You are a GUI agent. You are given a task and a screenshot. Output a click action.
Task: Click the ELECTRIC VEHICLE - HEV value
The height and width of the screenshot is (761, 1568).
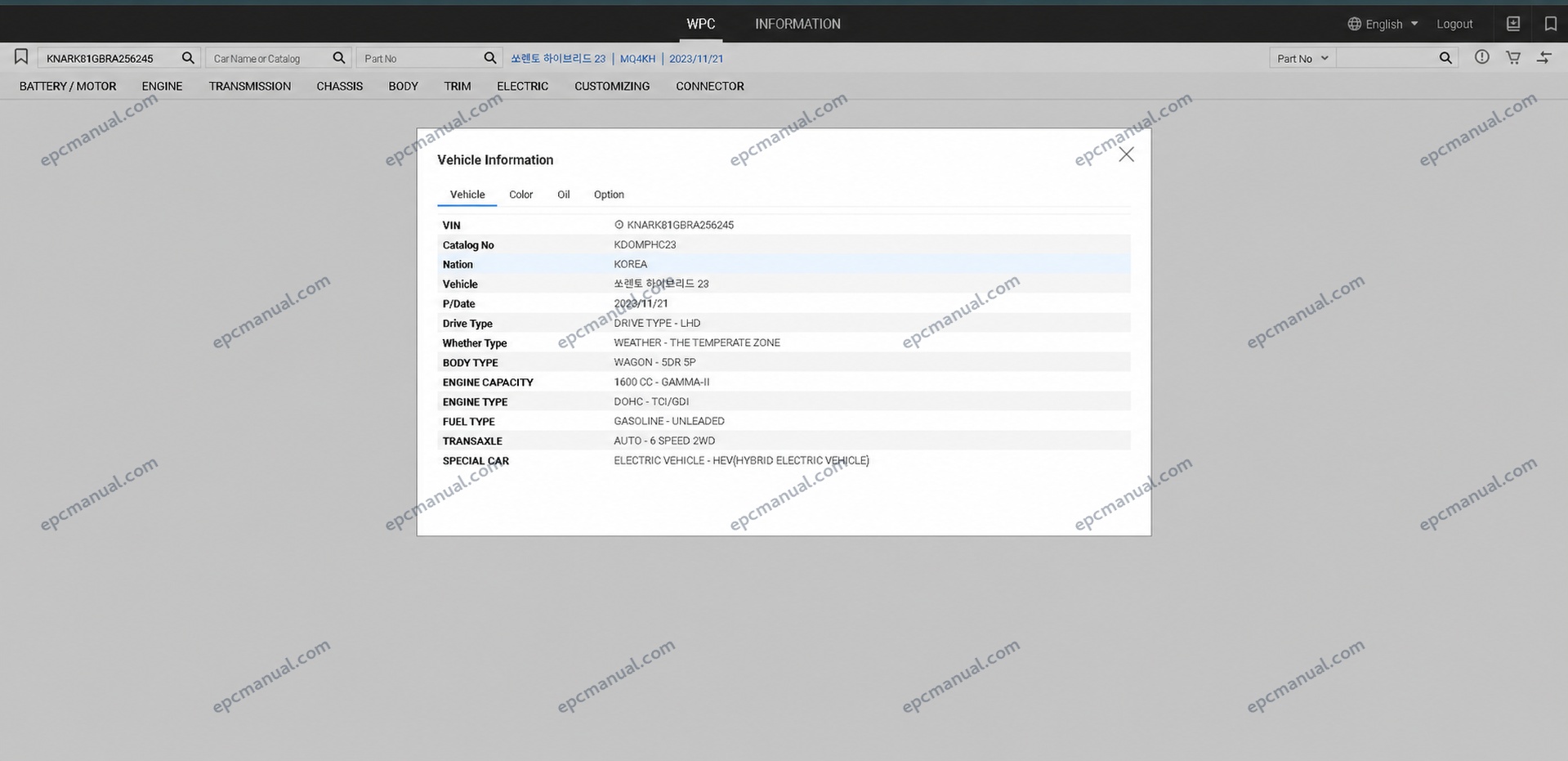tap(741, 460)
